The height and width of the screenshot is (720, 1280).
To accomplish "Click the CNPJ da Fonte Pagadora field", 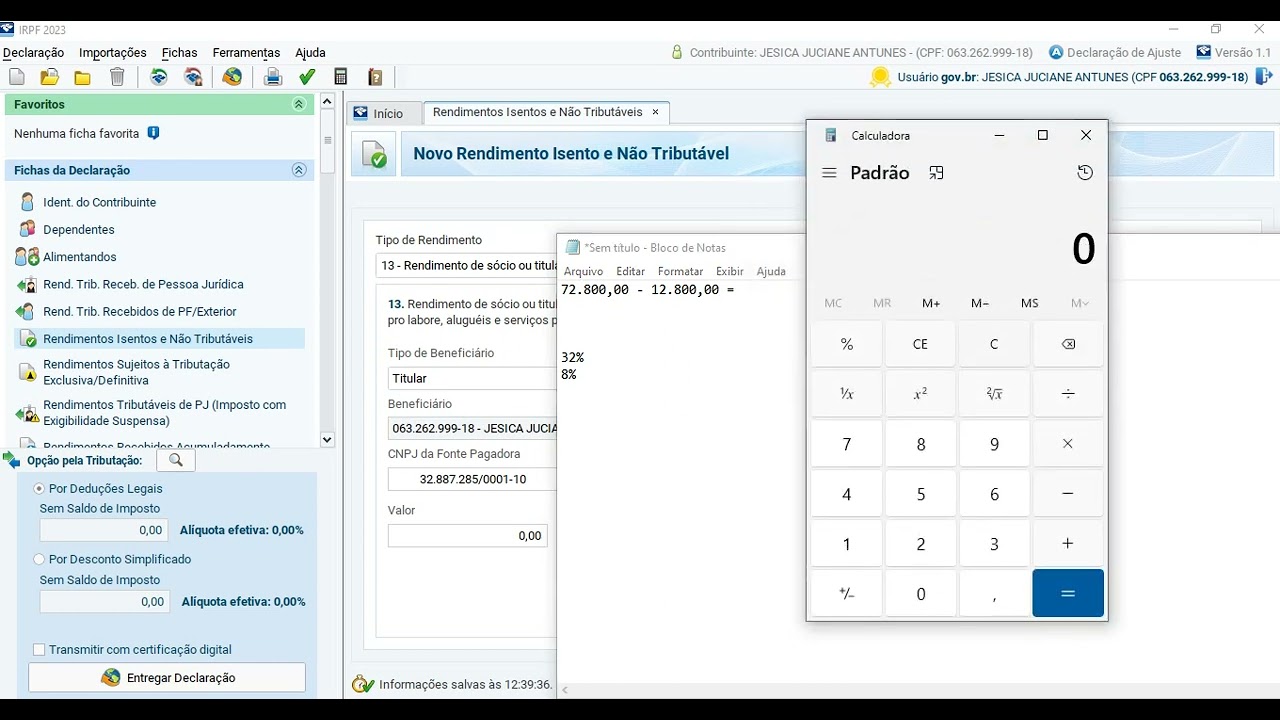I will tap(472, 479).
